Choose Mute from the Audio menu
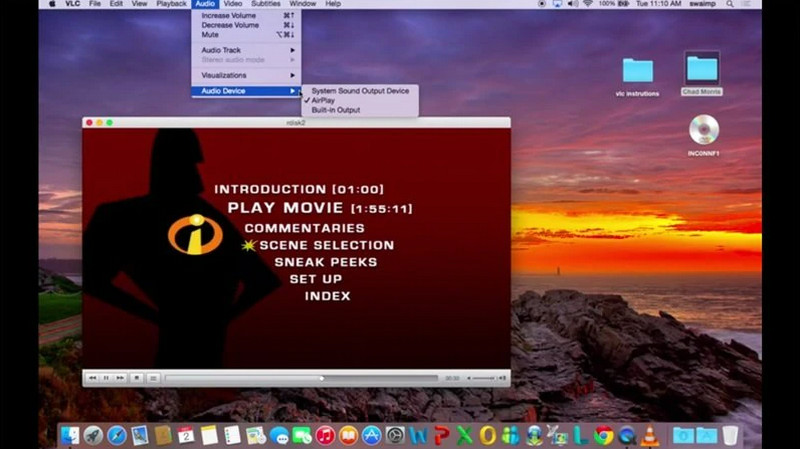 pyautogui.click(x=246, y=35)
